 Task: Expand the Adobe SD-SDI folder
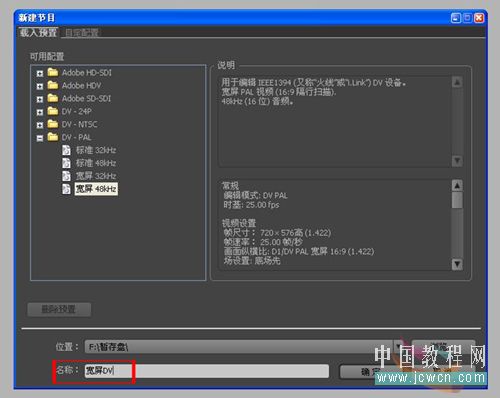point(40,99)
